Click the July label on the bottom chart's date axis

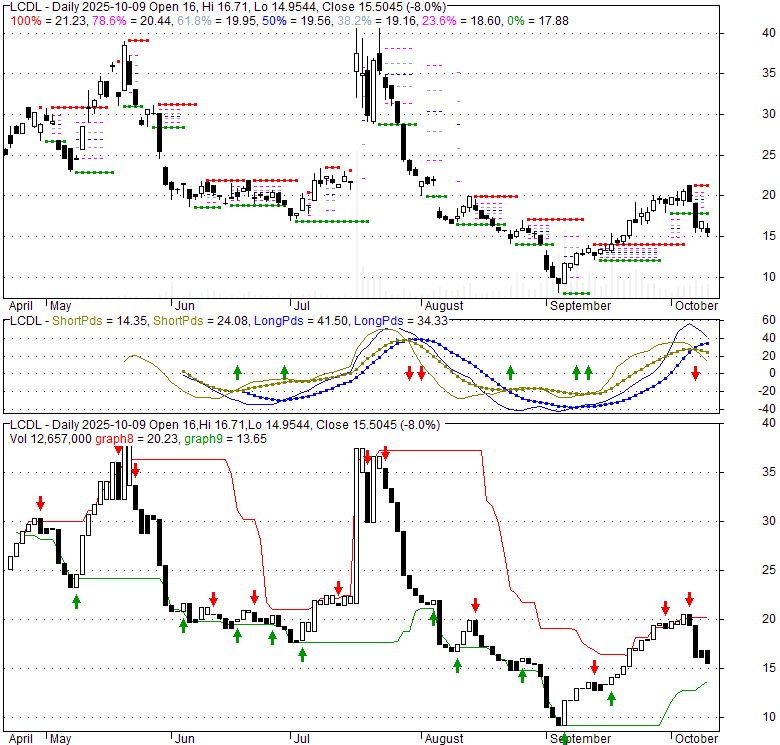[302, 739]
